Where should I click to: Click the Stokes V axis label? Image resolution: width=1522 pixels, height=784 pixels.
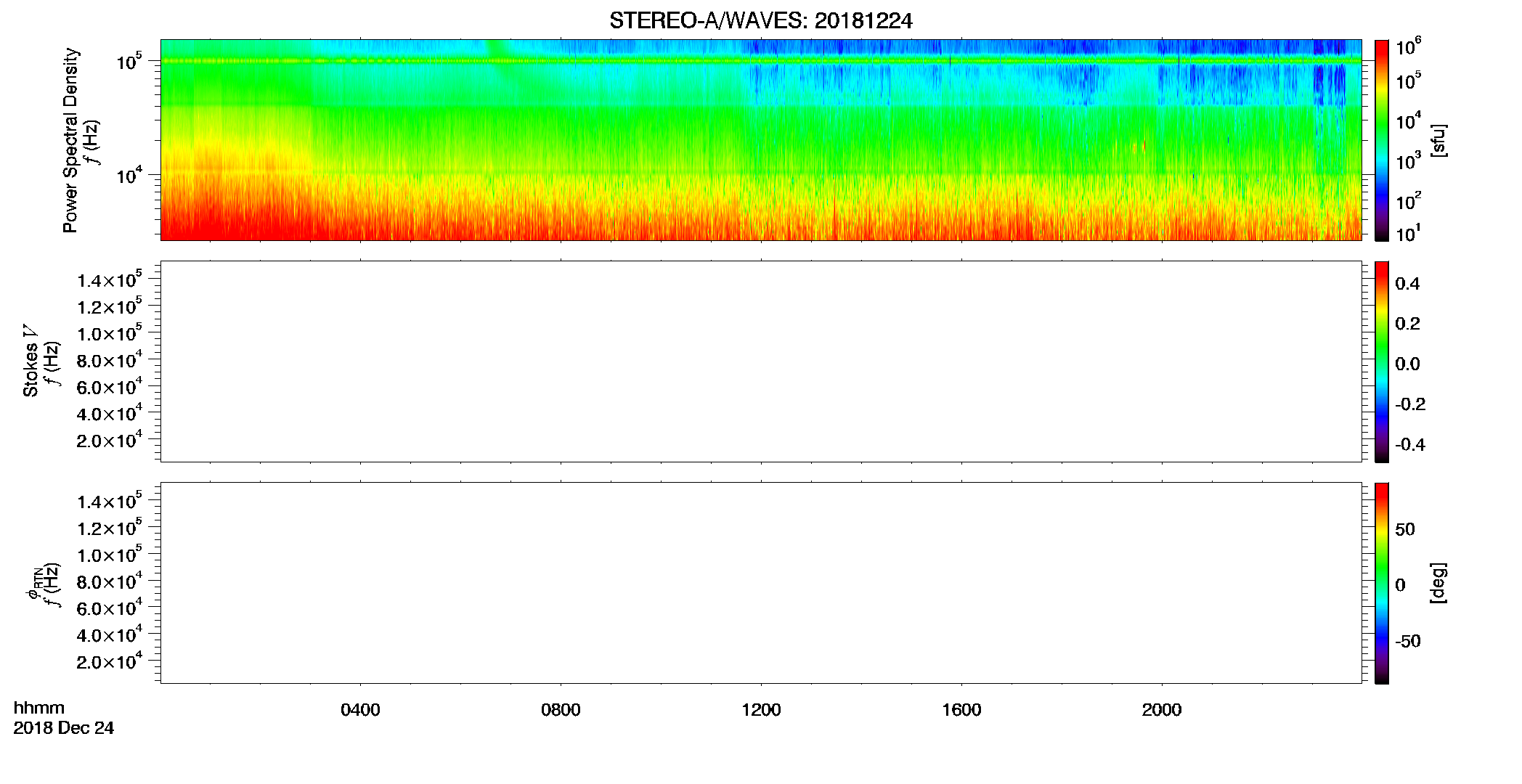[30, 361]
